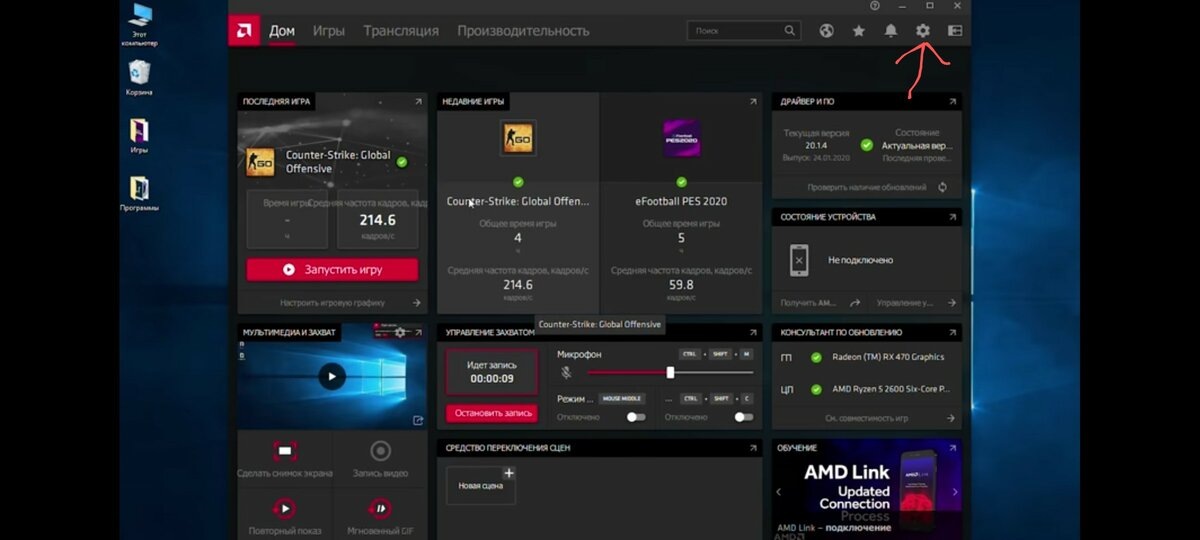The width and height of the screenshot is (1200, 540).
Task: Click the 214.6 average FPS value box
Action: [x=378, y=219]
